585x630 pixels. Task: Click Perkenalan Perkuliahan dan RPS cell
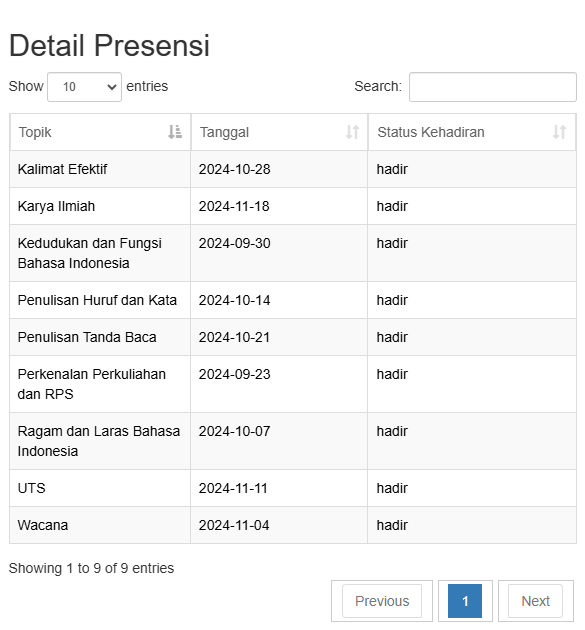[100, 384]
